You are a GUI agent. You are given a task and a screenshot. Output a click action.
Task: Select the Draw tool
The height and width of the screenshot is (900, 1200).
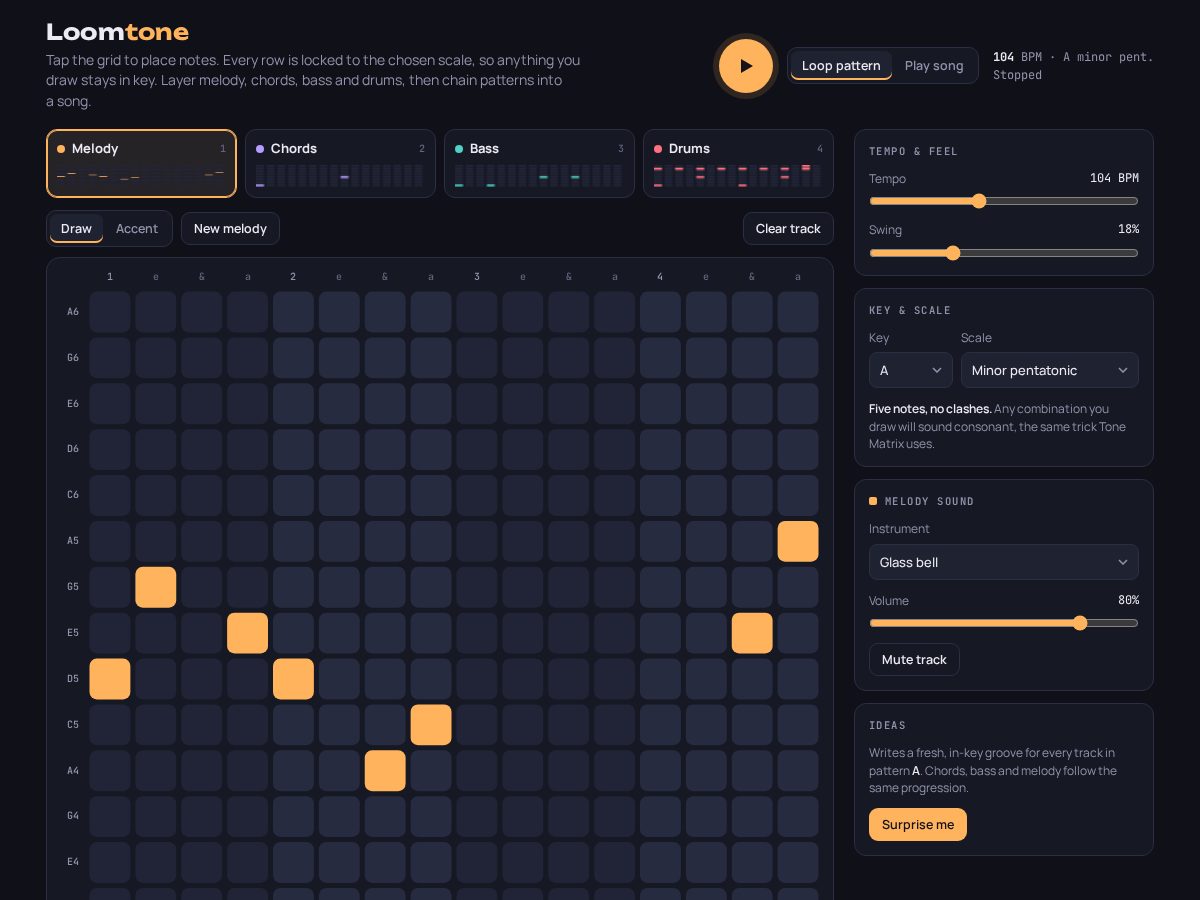[76, 228]
